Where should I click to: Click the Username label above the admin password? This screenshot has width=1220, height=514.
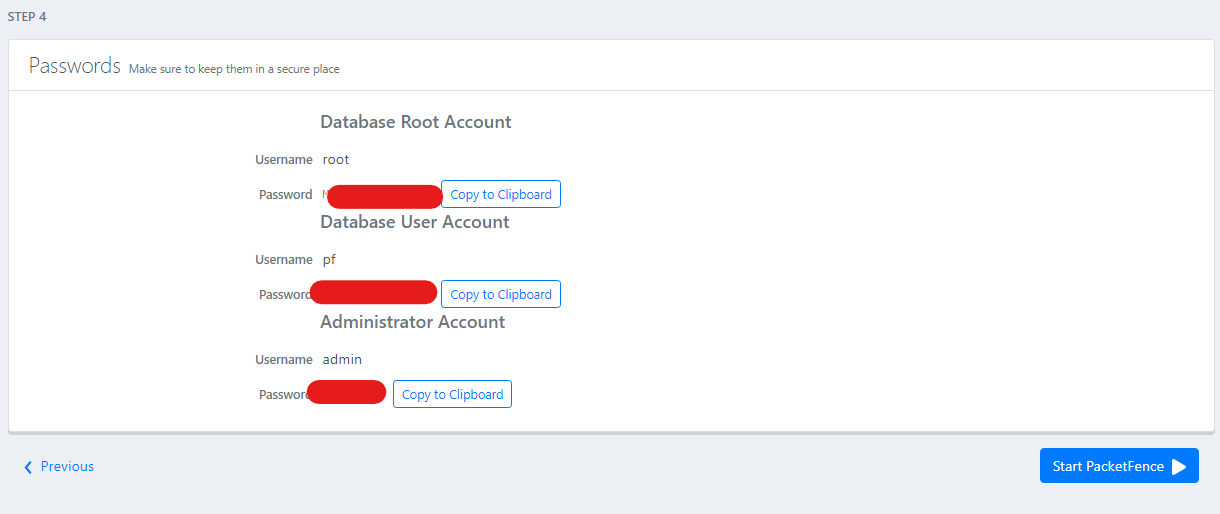284,359
